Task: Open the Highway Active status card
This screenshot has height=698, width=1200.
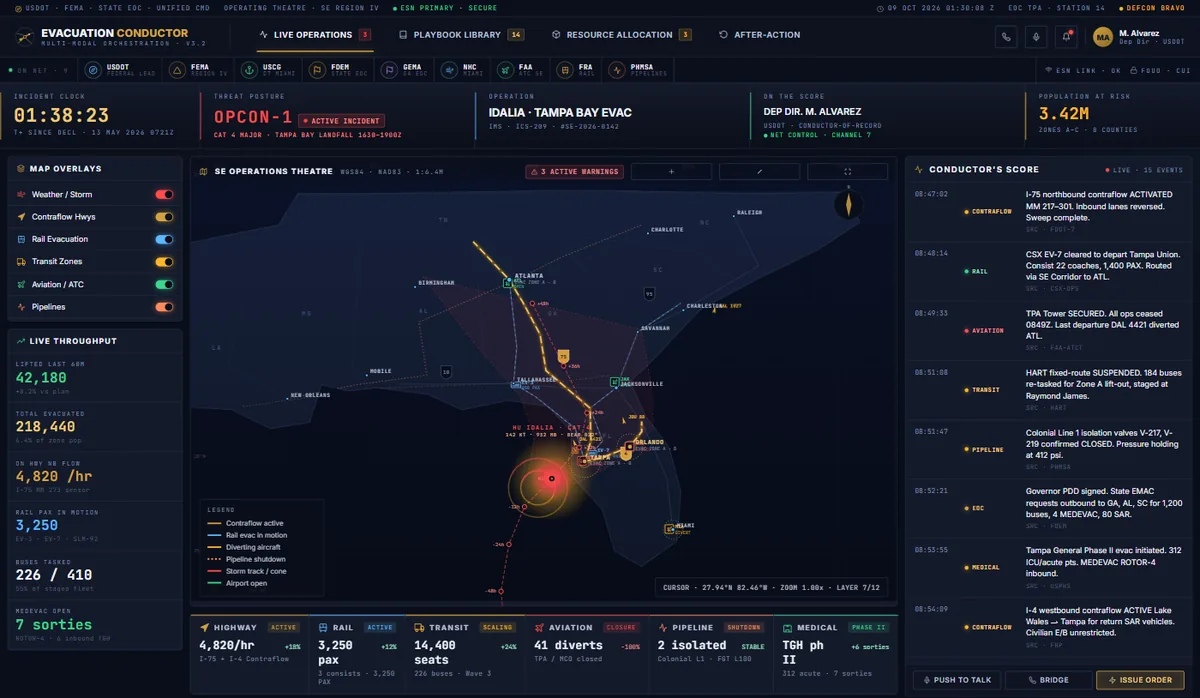Action: click(250, 653)
